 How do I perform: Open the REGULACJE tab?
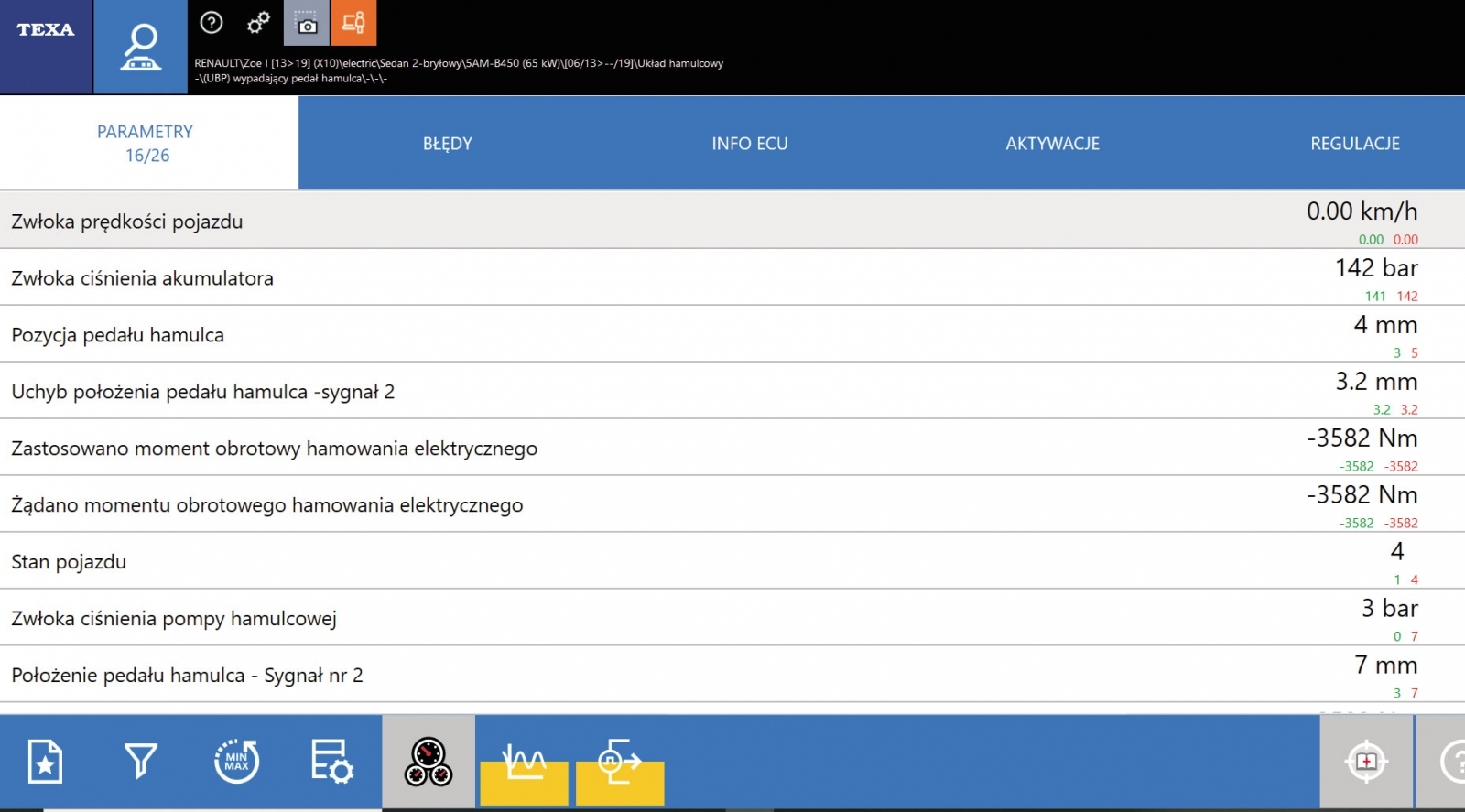click(1355, 144)
